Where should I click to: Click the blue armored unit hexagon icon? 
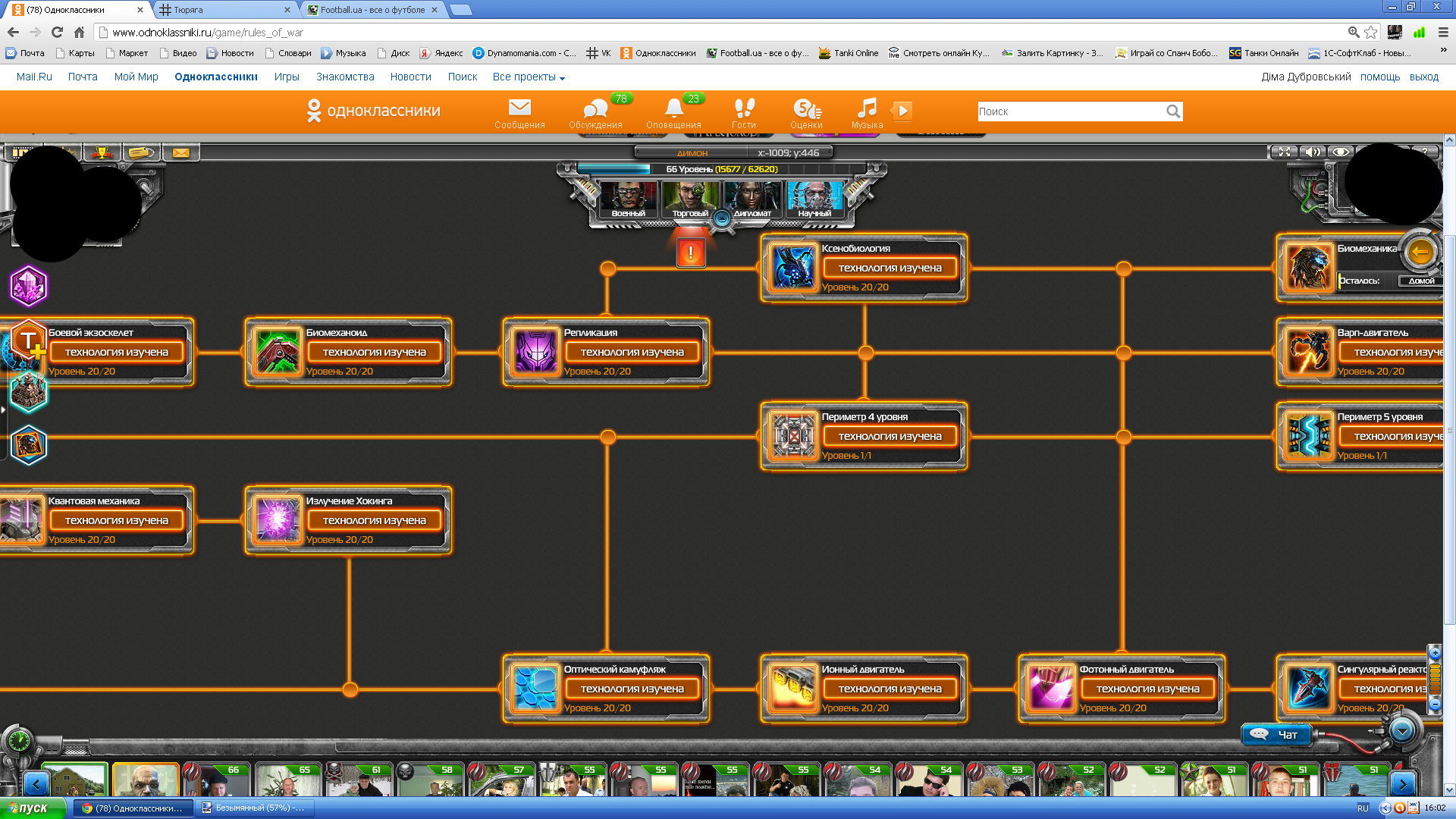click(x=29, y=444)
